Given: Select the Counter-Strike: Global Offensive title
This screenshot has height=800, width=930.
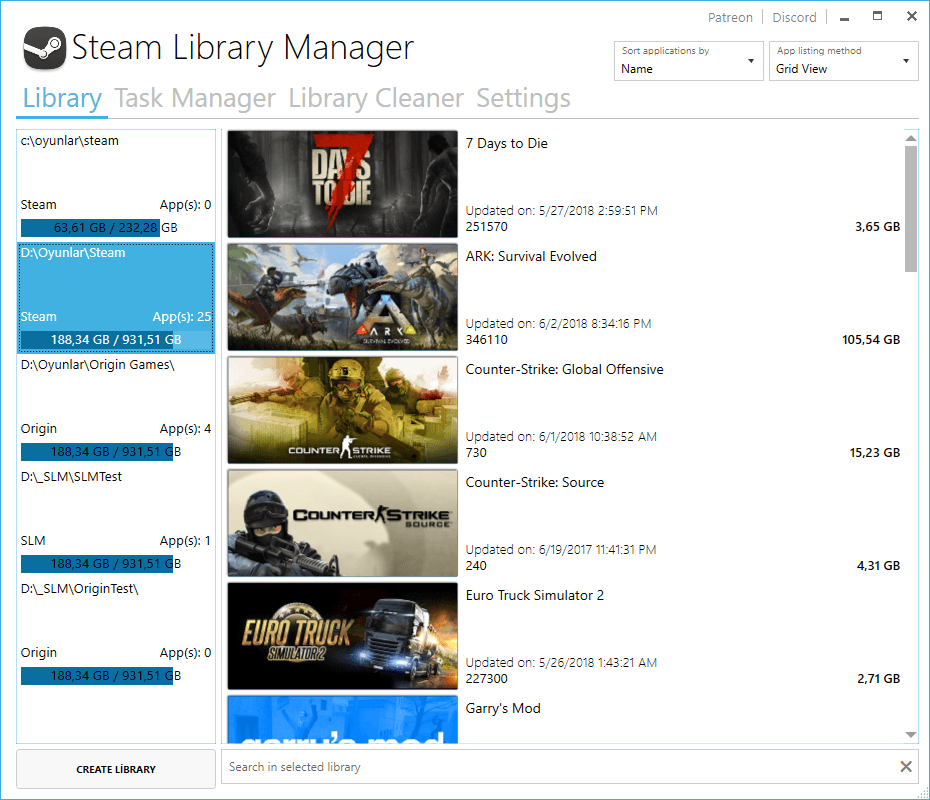Looking at the screenshot, I should point(564,369).
